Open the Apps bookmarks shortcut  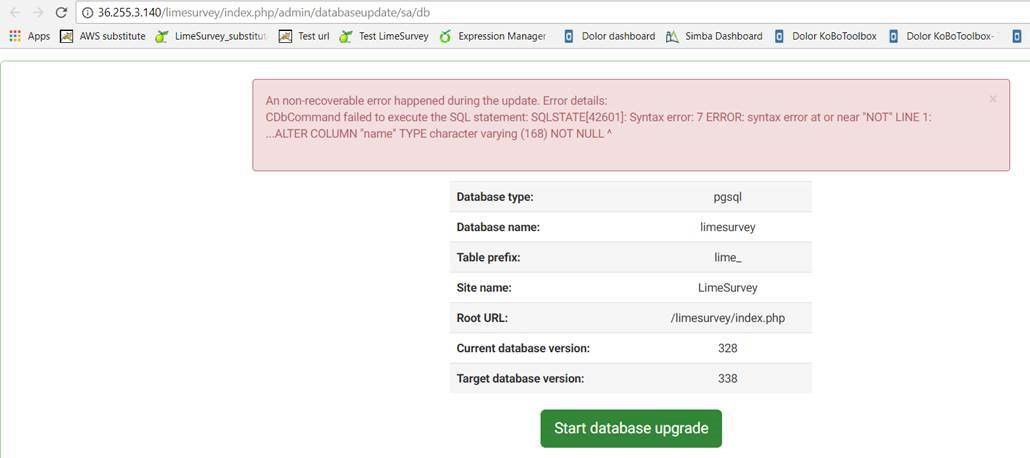30,36
